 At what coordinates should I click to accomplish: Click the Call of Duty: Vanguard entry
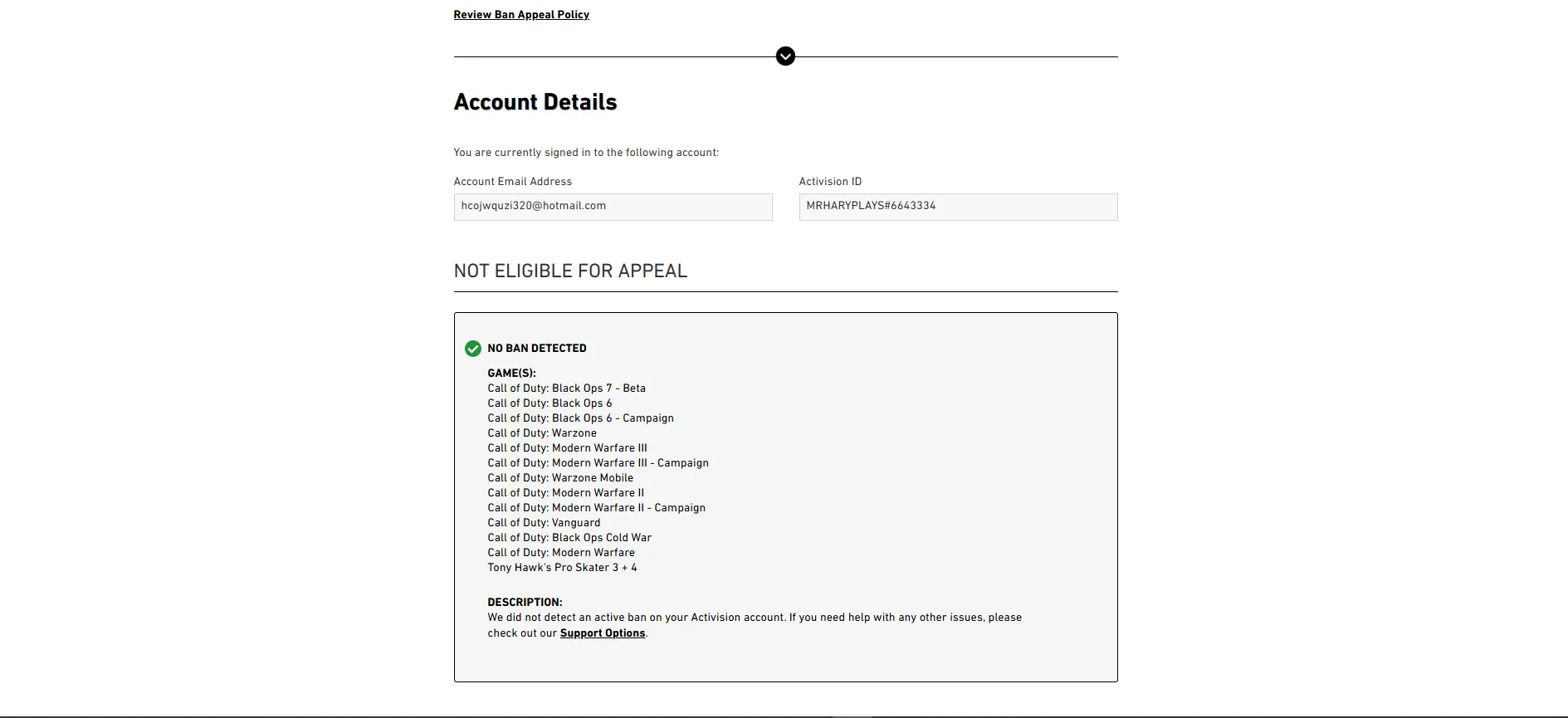point(544,523)
